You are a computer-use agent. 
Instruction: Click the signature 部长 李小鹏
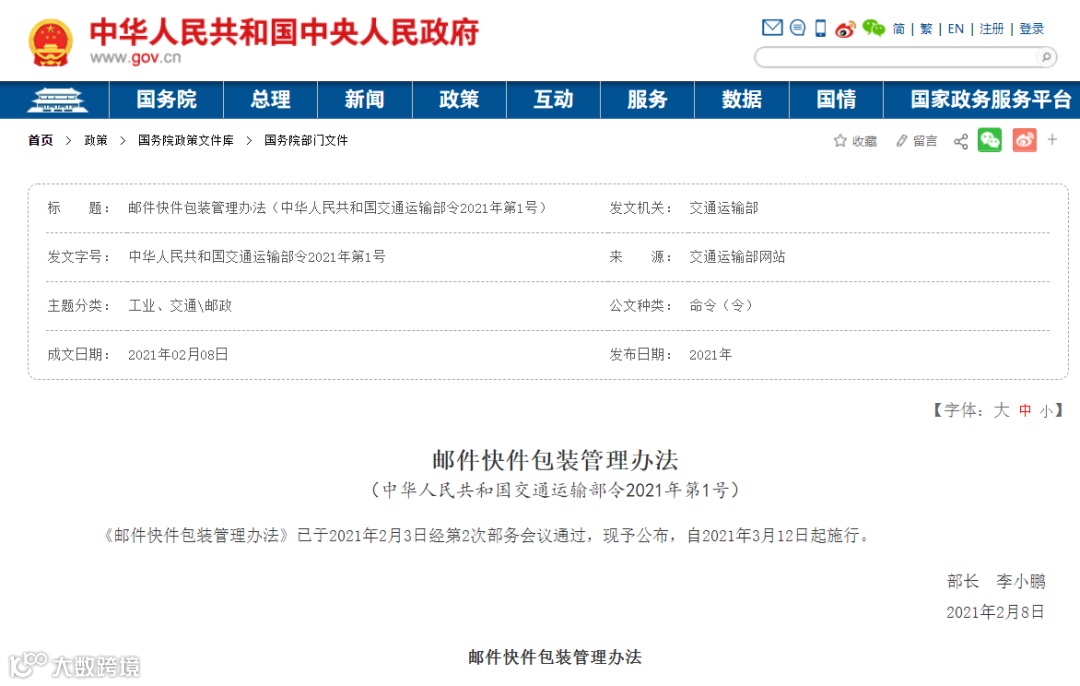(996, 581)
